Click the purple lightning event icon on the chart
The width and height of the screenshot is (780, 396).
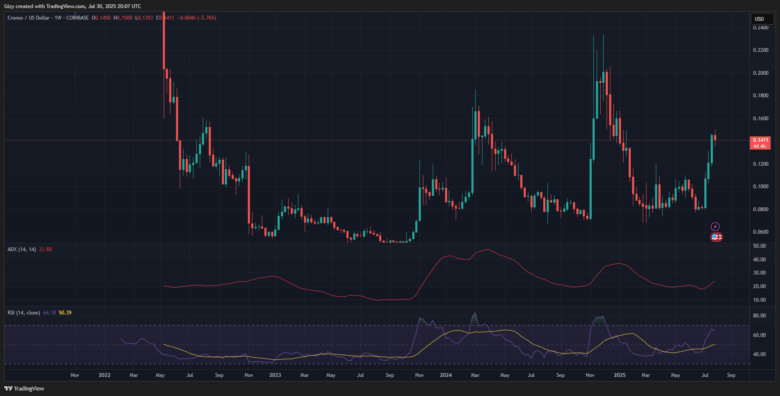(715, 226)
